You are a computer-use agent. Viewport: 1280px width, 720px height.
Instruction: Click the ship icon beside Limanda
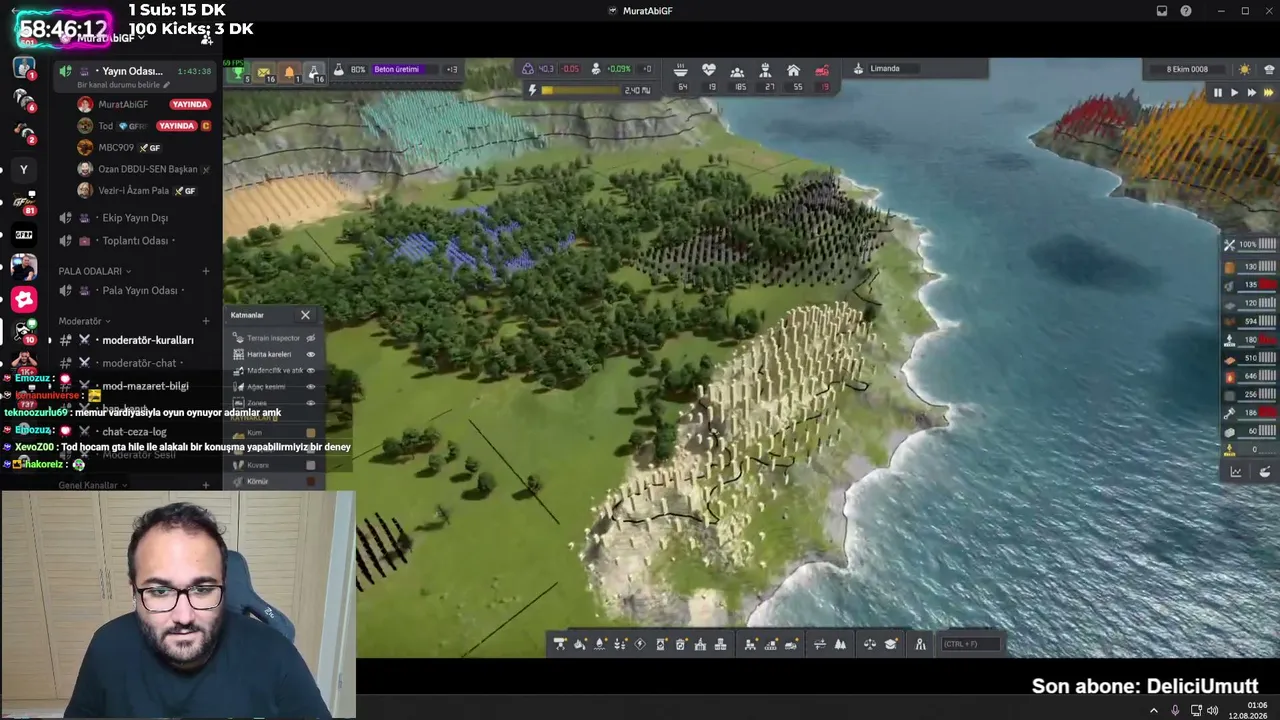coord(858,69)
